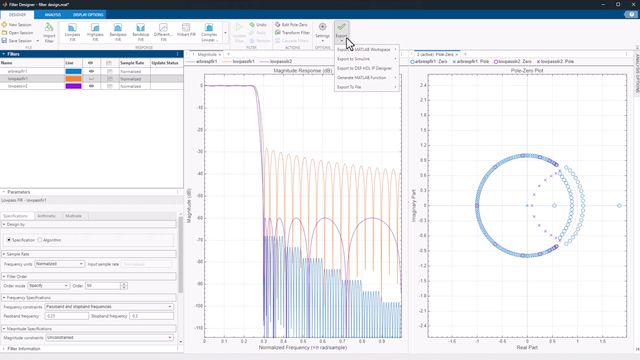
Task: Select the Differentiator FIR response icon
Action: 163,28
